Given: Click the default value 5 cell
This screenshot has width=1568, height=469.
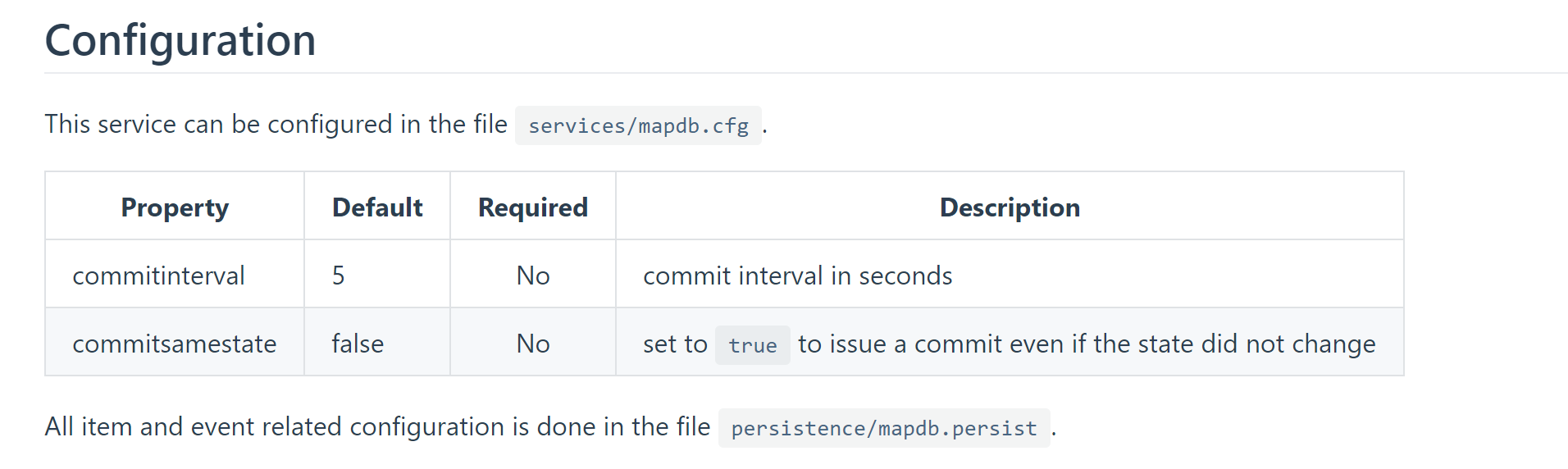Looking at the screenshot, I should tap(377, 275).
